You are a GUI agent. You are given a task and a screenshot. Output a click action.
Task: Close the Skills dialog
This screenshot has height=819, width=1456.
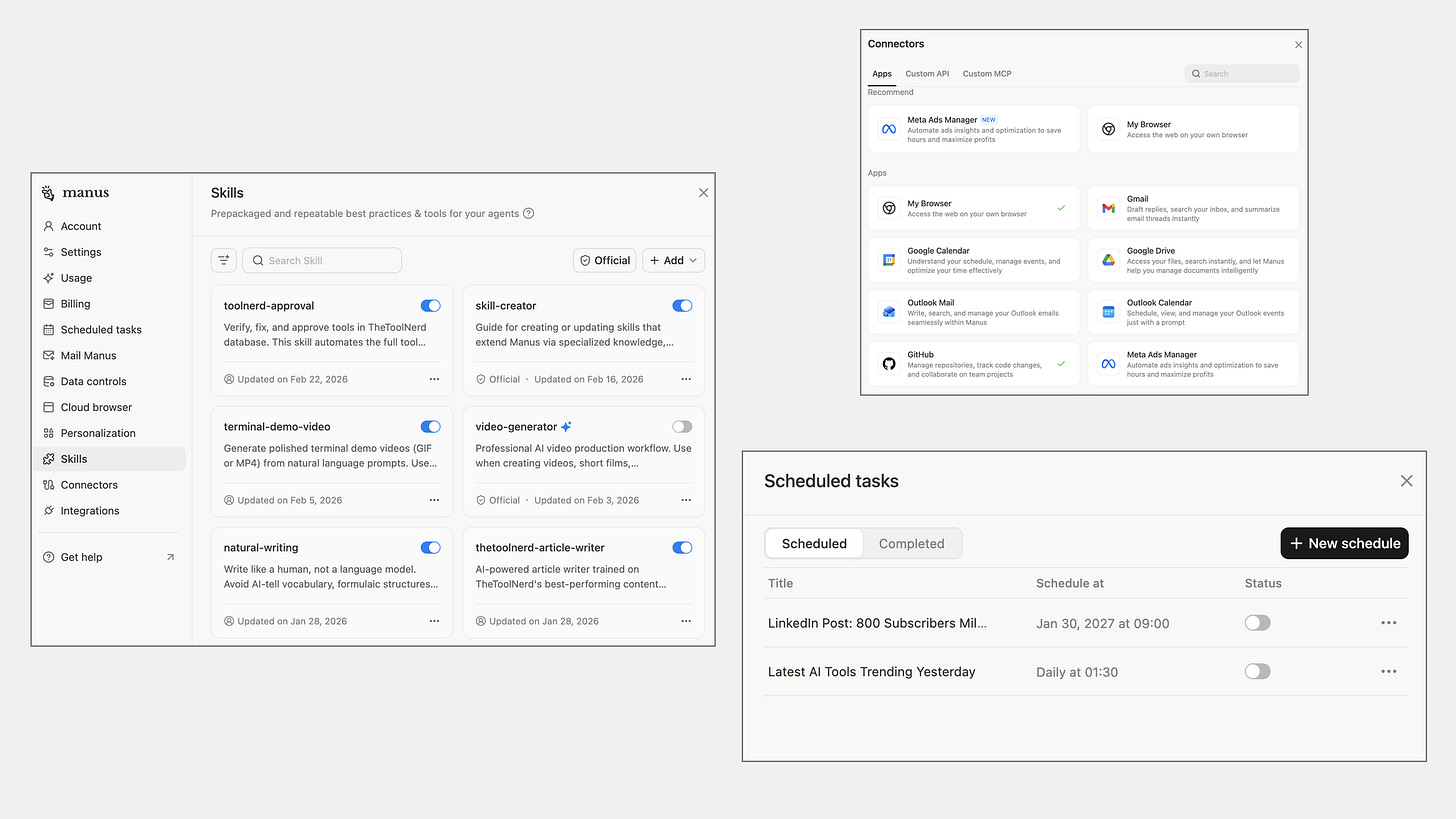(x=703, y=193)
